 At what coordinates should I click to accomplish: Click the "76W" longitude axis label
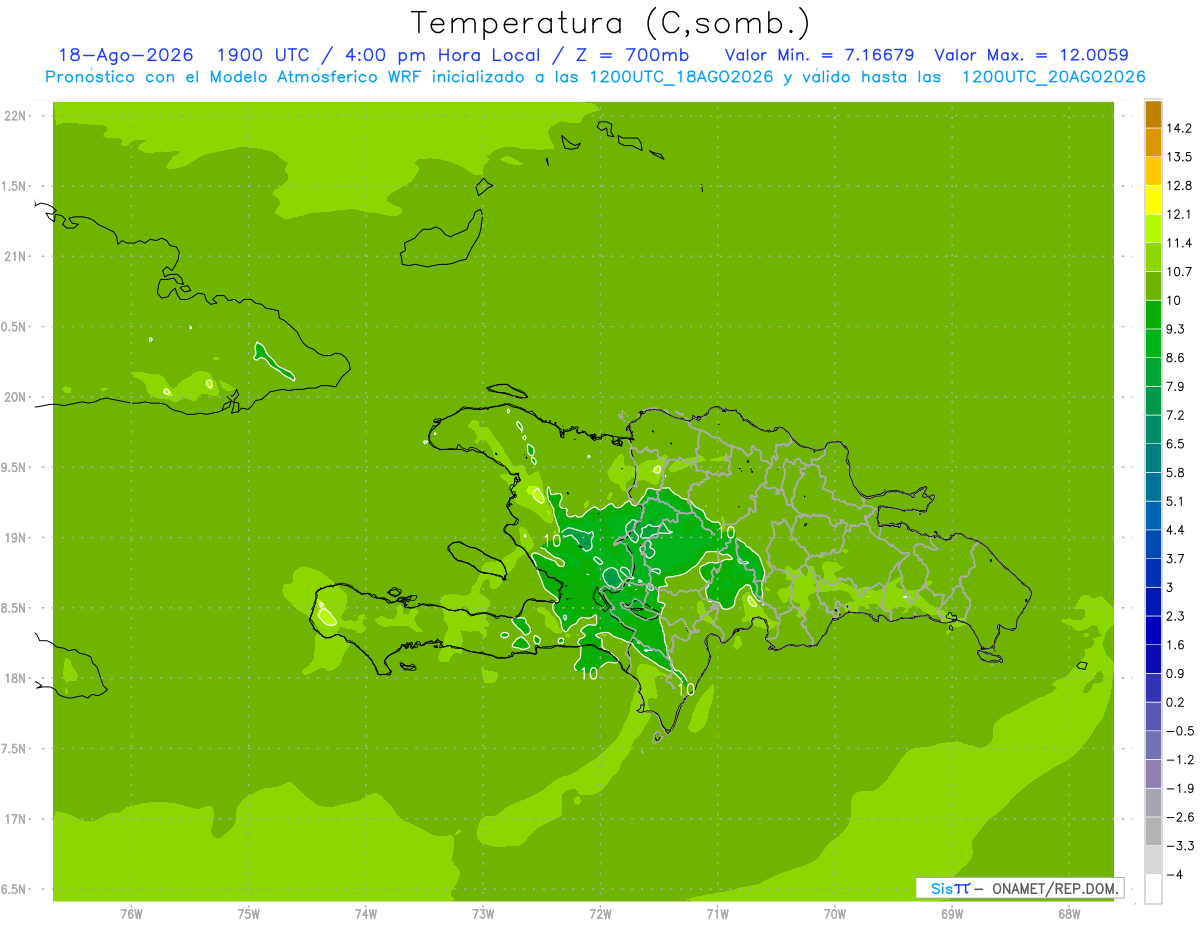(131, 915)
